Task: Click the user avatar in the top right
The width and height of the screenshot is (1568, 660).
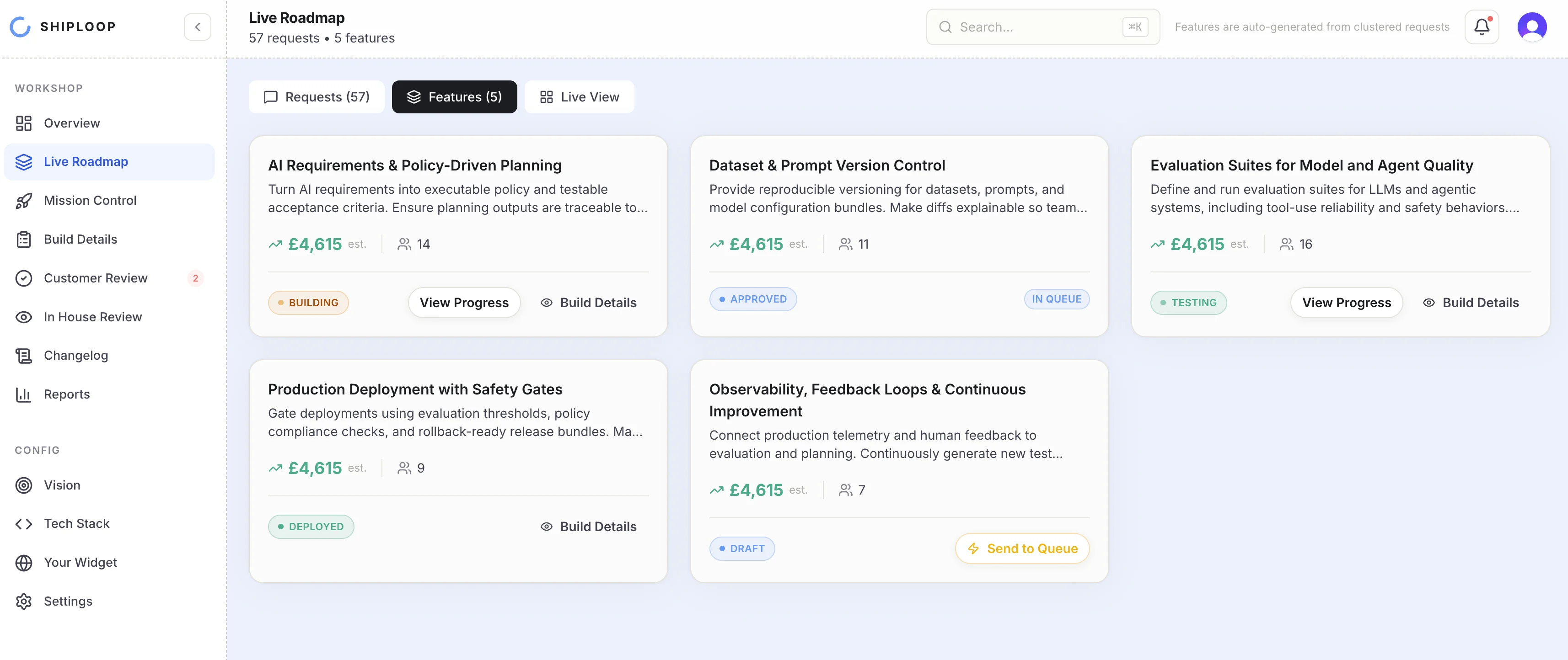Action: [x=1533, y=26]
